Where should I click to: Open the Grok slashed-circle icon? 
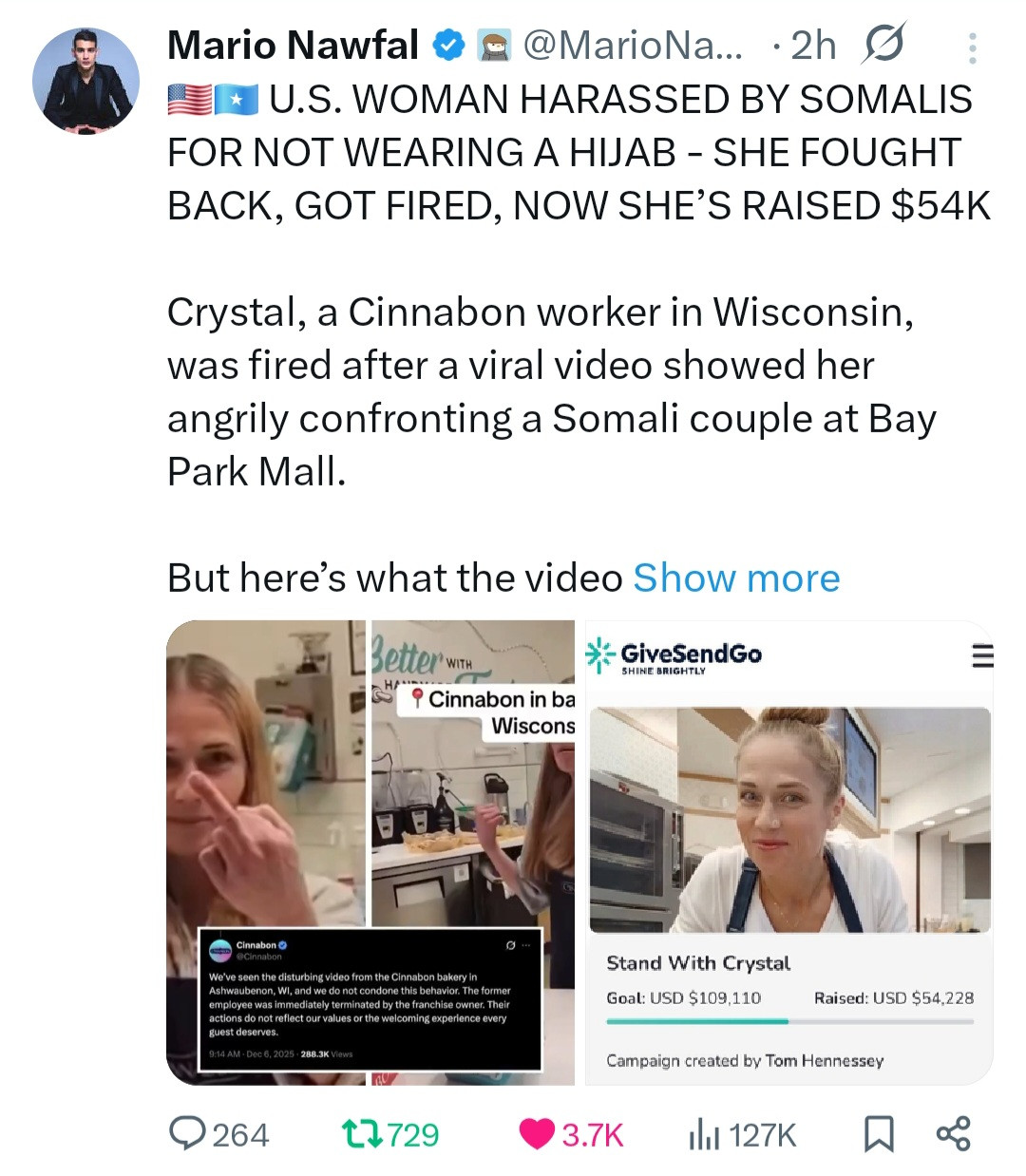883,44
